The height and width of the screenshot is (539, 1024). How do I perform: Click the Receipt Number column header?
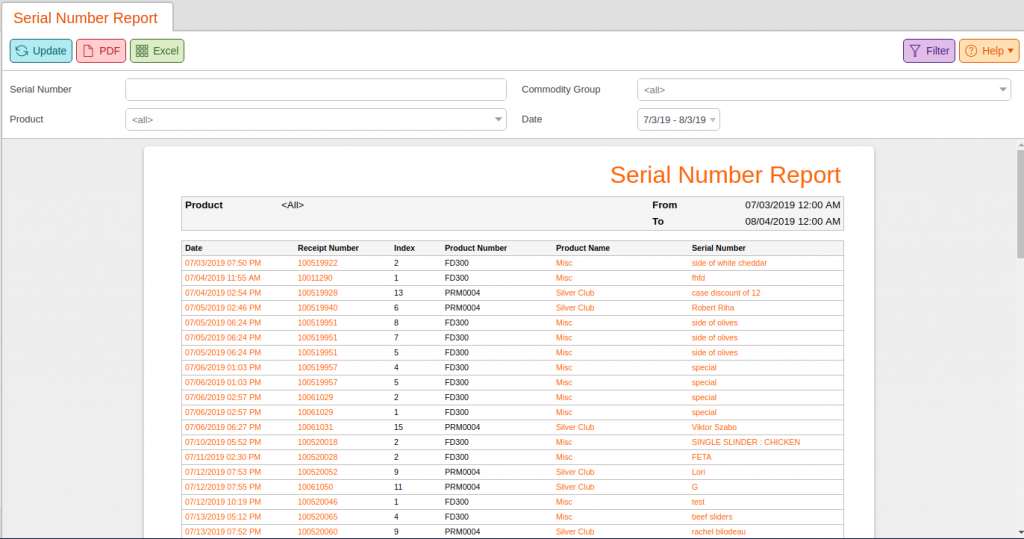click(x=328, y=248)
